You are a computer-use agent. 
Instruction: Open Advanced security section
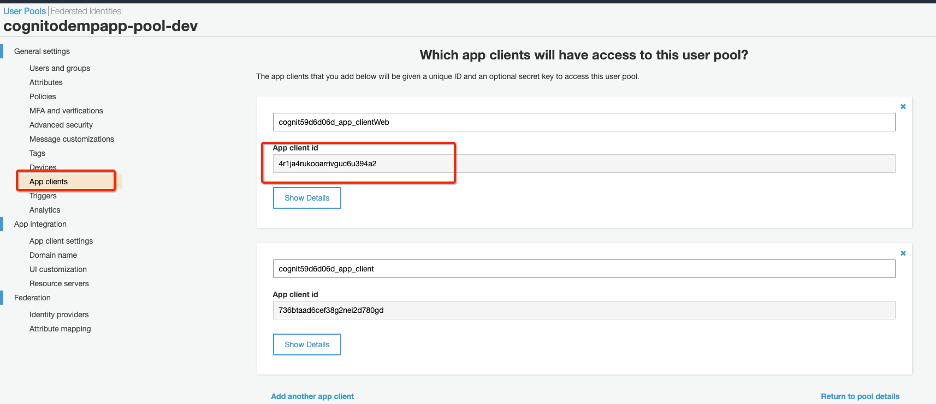[x=61, y=125]
